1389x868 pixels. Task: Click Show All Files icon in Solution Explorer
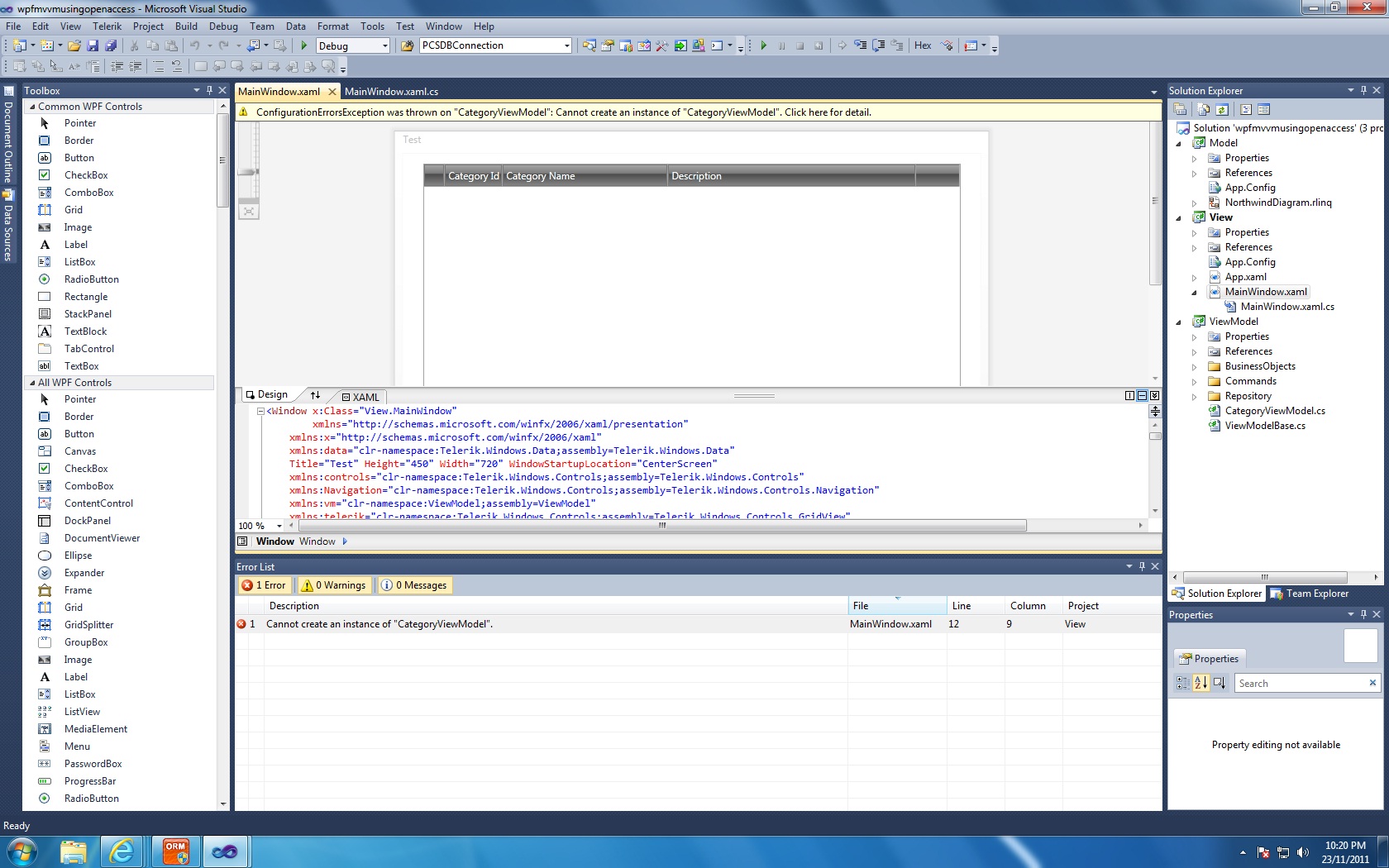[1204, 109]
